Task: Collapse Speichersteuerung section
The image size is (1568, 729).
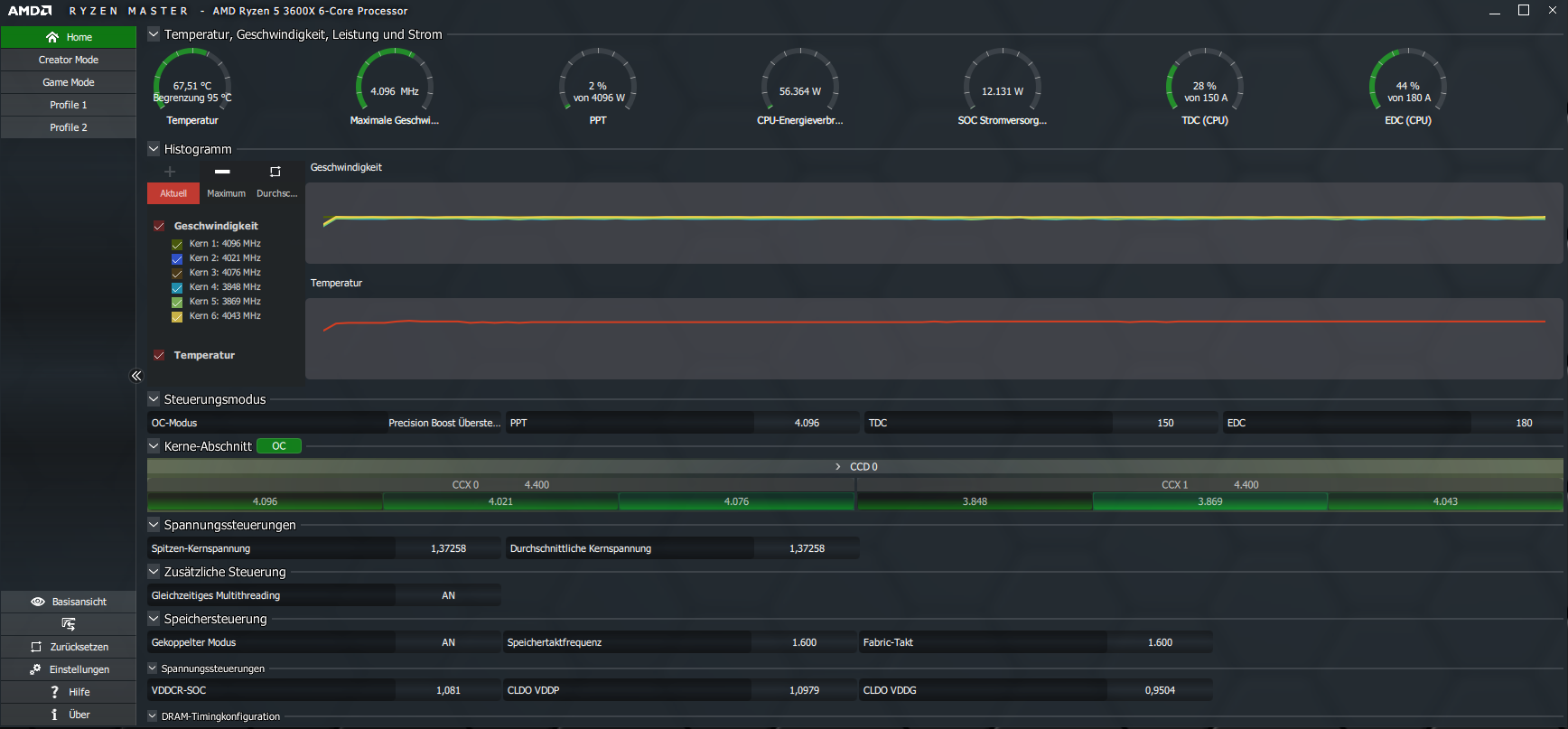Action: pyautogui.click(x=154, y=619)
